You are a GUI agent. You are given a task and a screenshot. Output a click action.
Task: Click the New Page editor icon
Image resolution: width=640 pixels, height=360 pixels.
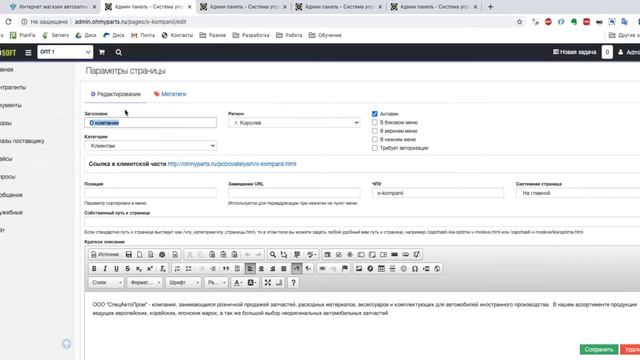[x=140, y=255]
